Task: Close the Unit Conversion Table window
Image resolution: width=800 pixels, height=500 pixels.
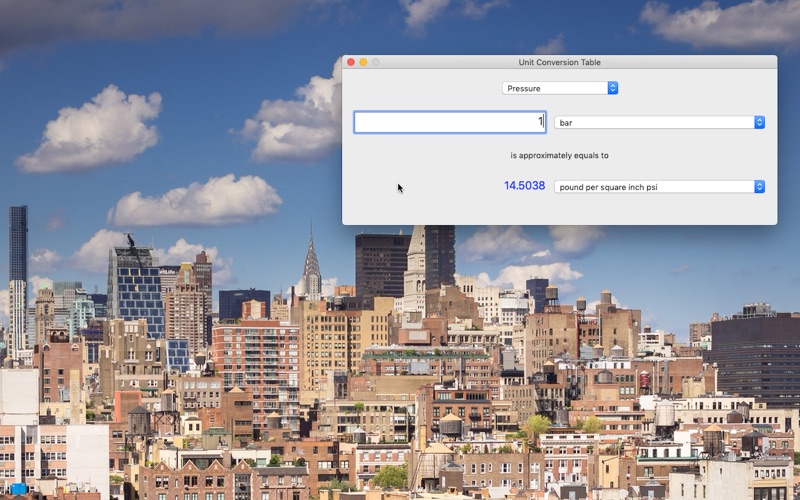Action: pos(351,62)
